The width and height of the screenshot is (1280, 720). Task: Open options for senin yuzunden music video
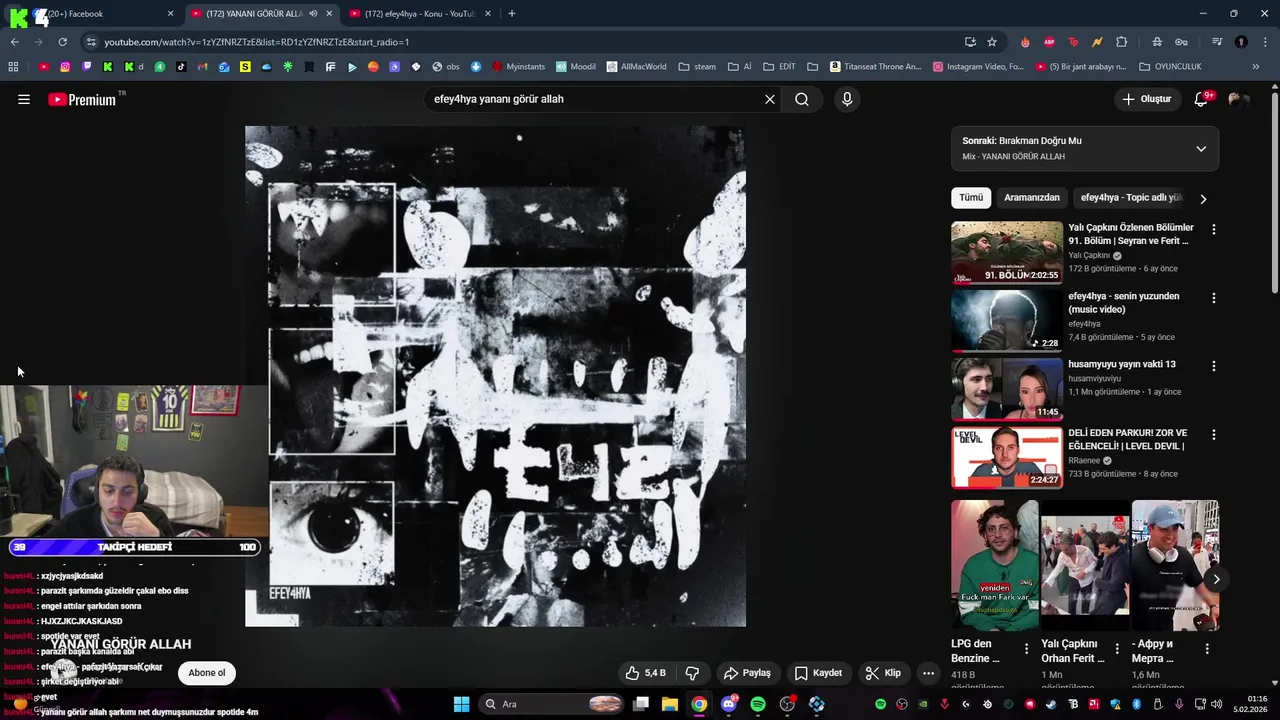pos(1214,298)
